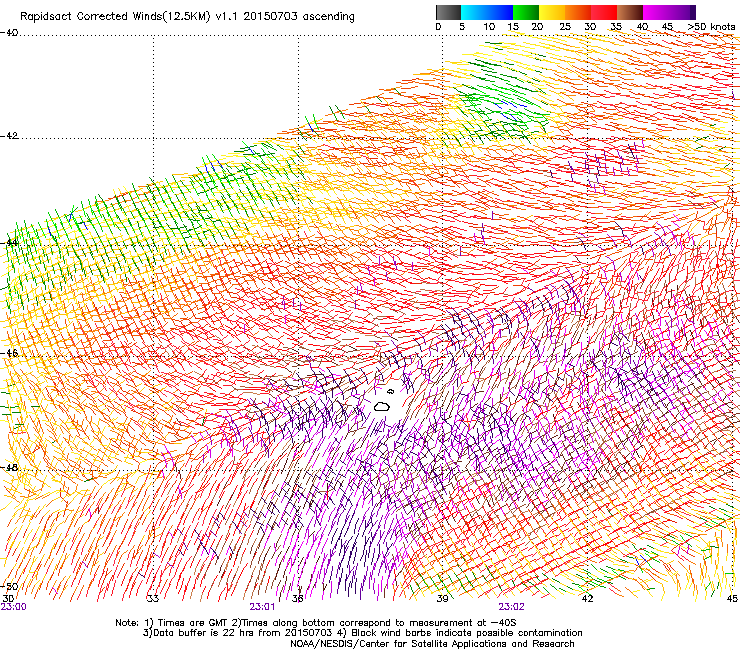The height and width of the screenshot is (650, 740).
Task: Click the NOAA/NESDIS credit line
Action: 432,644
